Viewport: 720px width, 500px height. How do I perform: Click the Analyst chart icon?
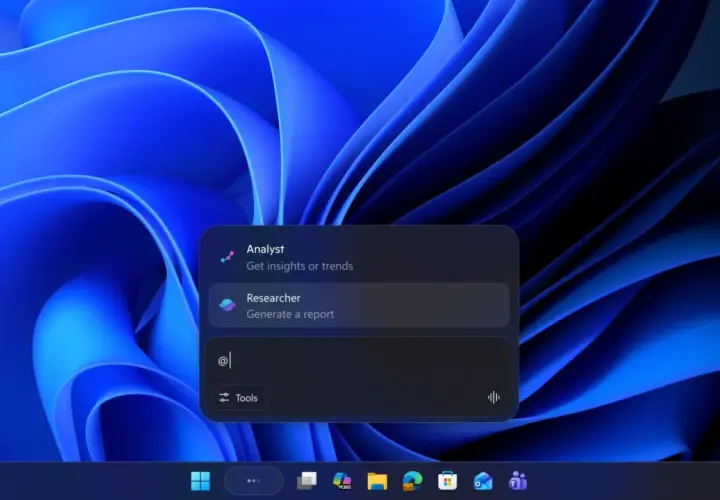(x=227, y=257)
